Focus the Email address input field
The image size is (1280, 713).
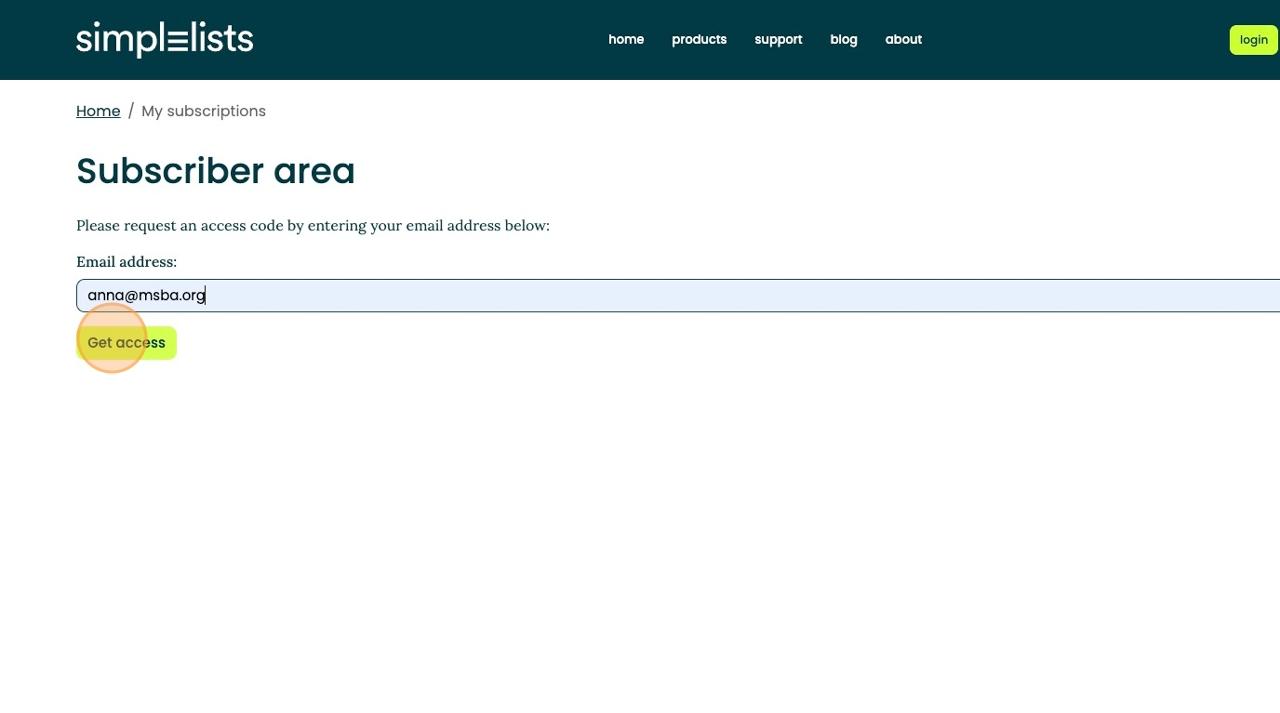tap(678, 295)
